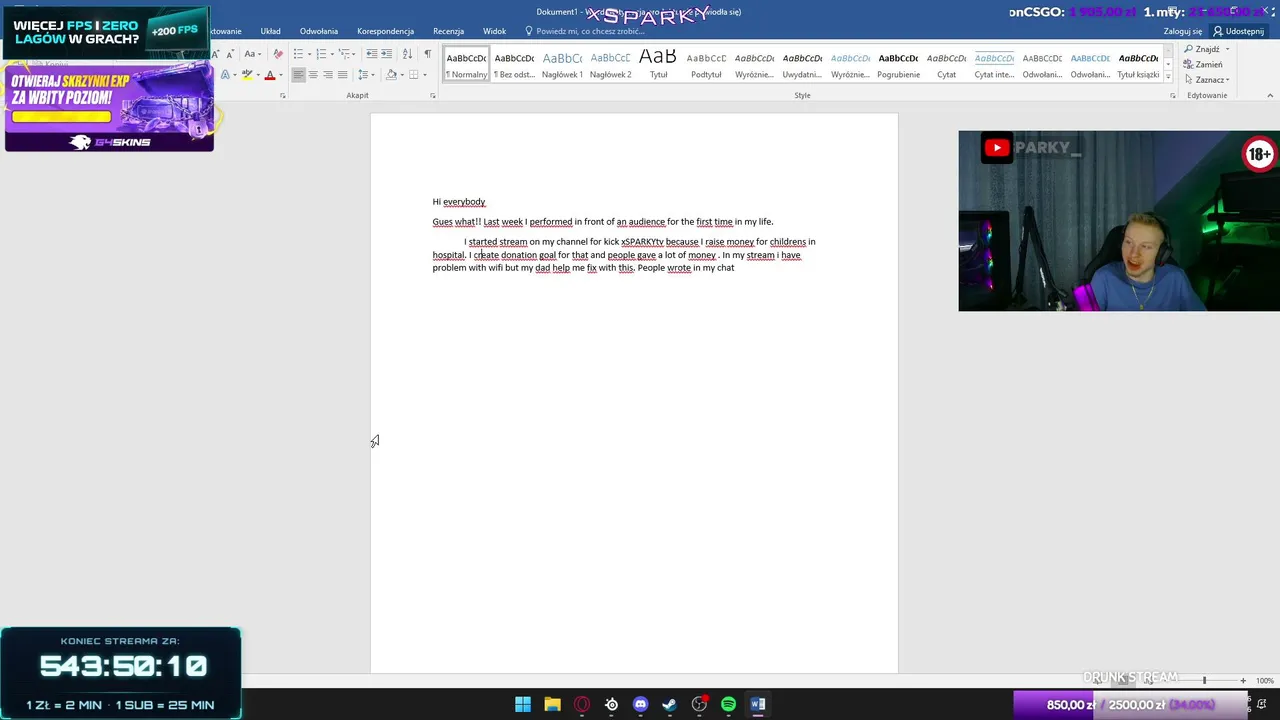Apply shading paint bucket
Viewport: 1280px width, 720px height.
point(391,75)
